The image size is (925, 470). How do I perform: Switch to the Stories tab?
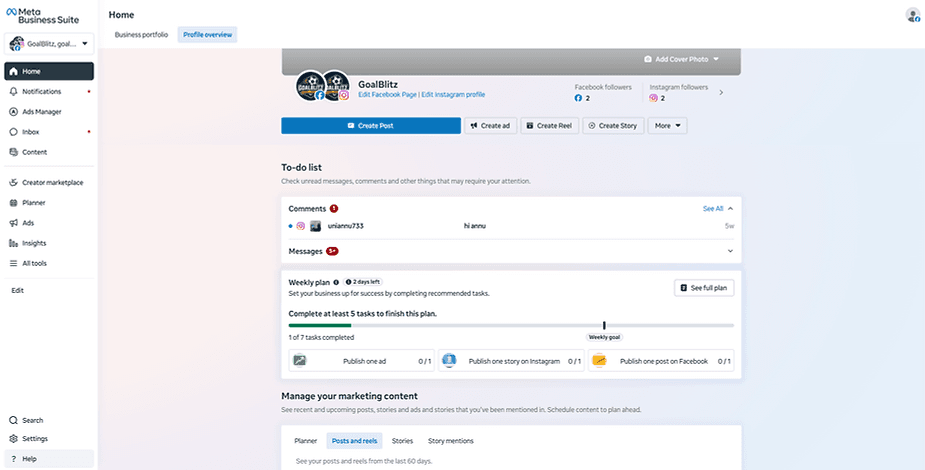(x=402, y=441)
